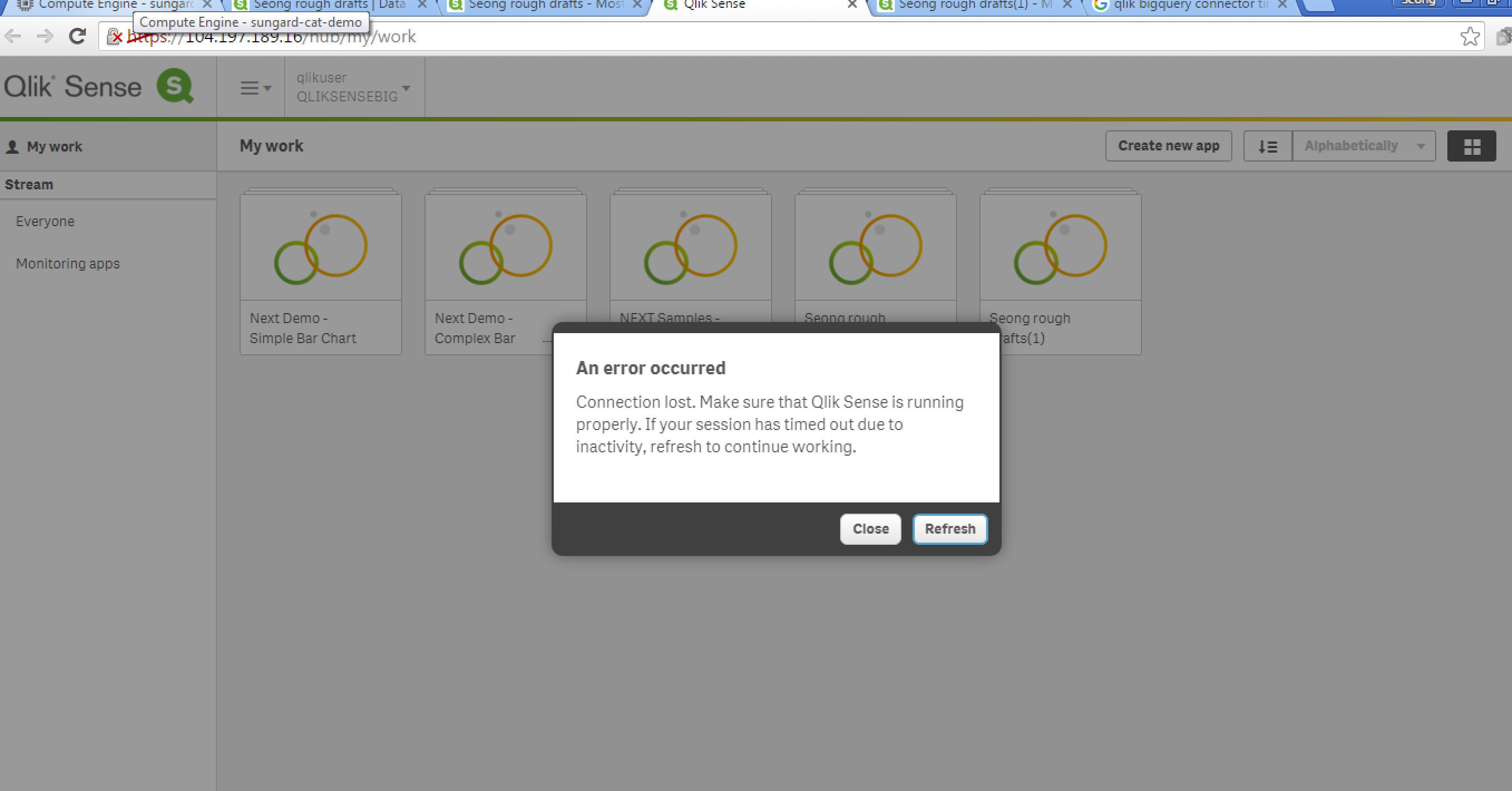Click the hamburger menu icon
This screenshot has width=1512, height=791.
pyautogui.click(x=249, y=88)
